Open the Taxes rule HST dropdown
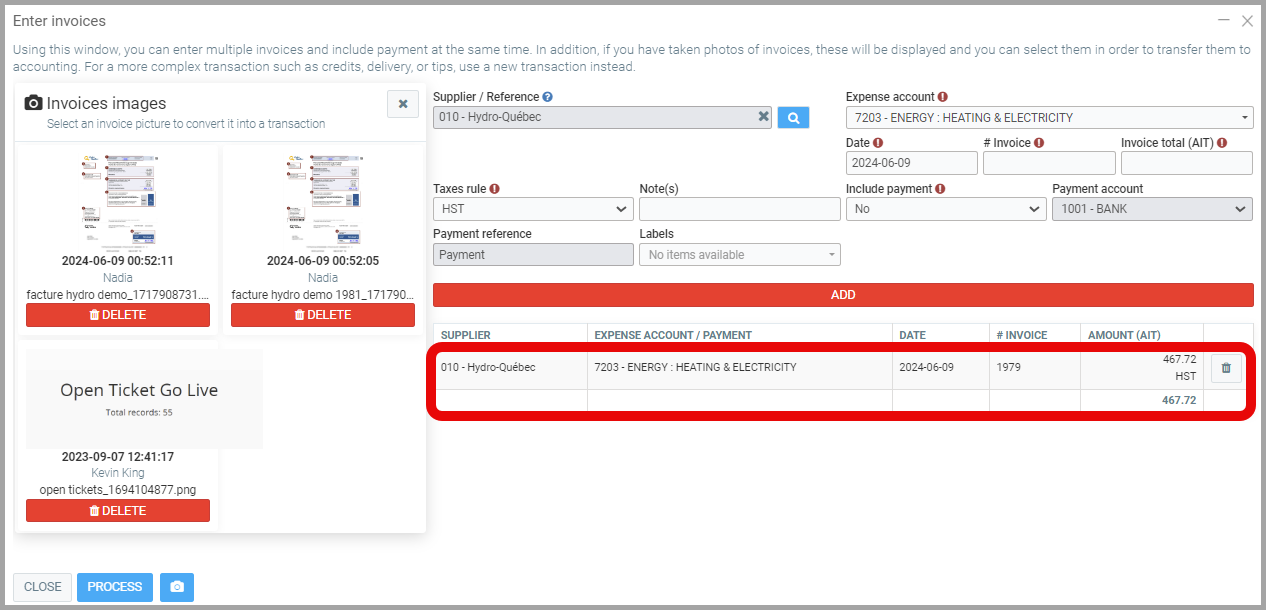Screen dimensions: 1266x610 tap(532, 210)
